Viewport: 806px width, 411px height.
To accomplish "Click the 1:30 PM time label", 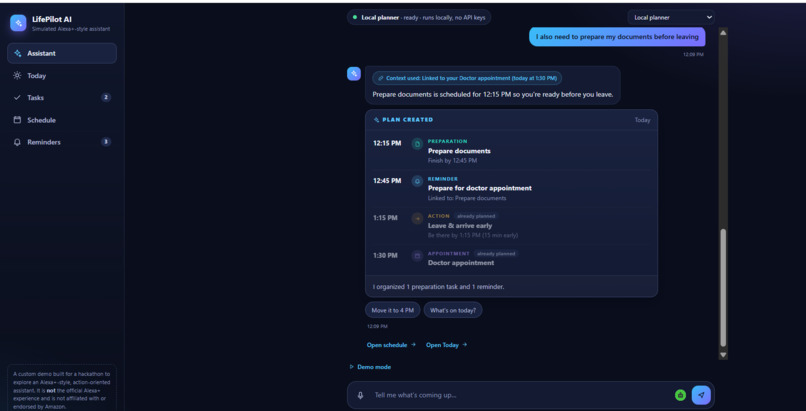I will coord(386,255).
